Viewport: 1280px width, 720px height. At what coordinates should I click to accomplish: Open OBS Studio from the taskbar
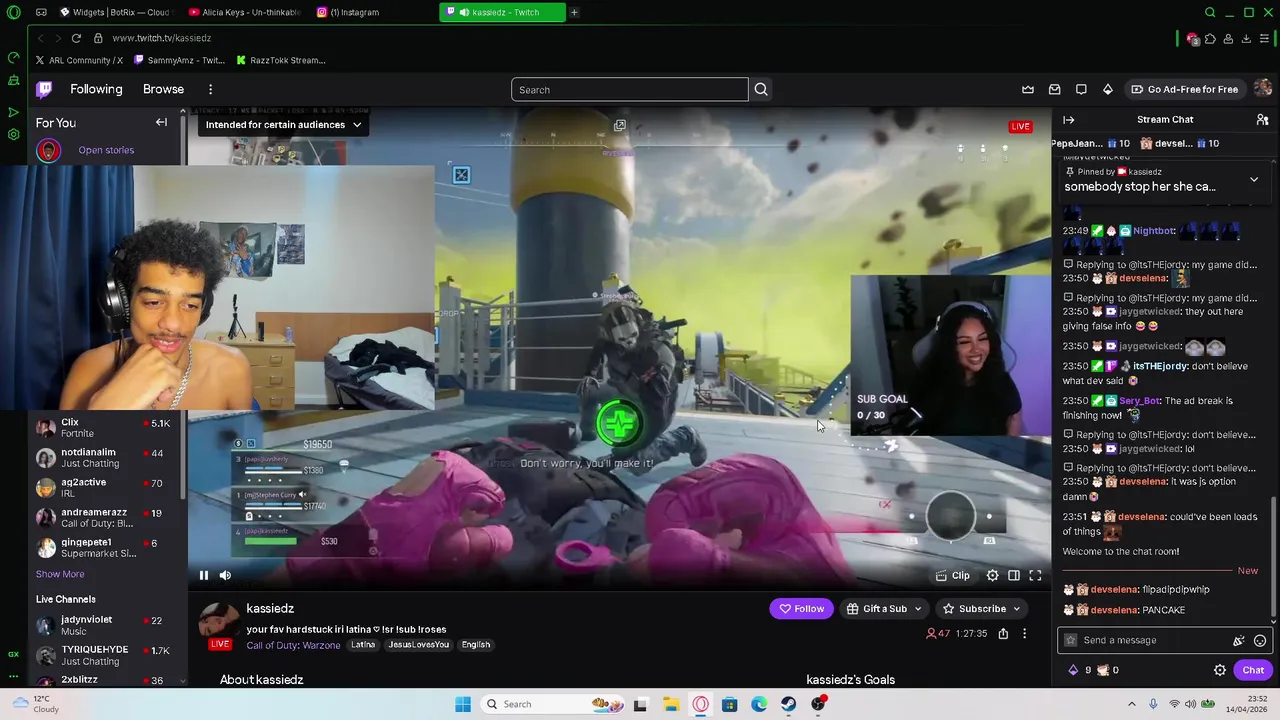(819, 704)
